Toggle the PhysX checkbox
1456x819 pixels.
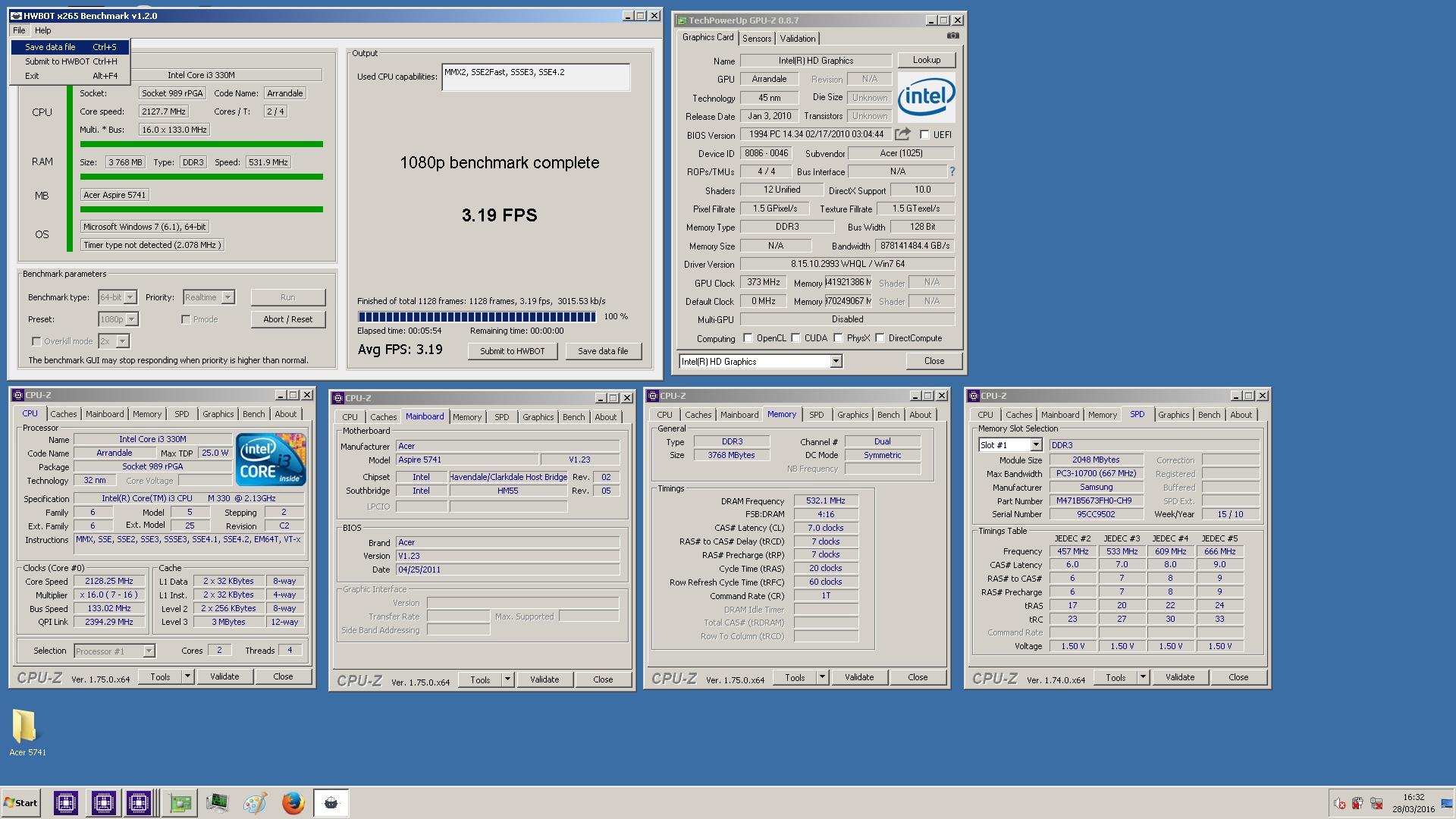point(838,338)
